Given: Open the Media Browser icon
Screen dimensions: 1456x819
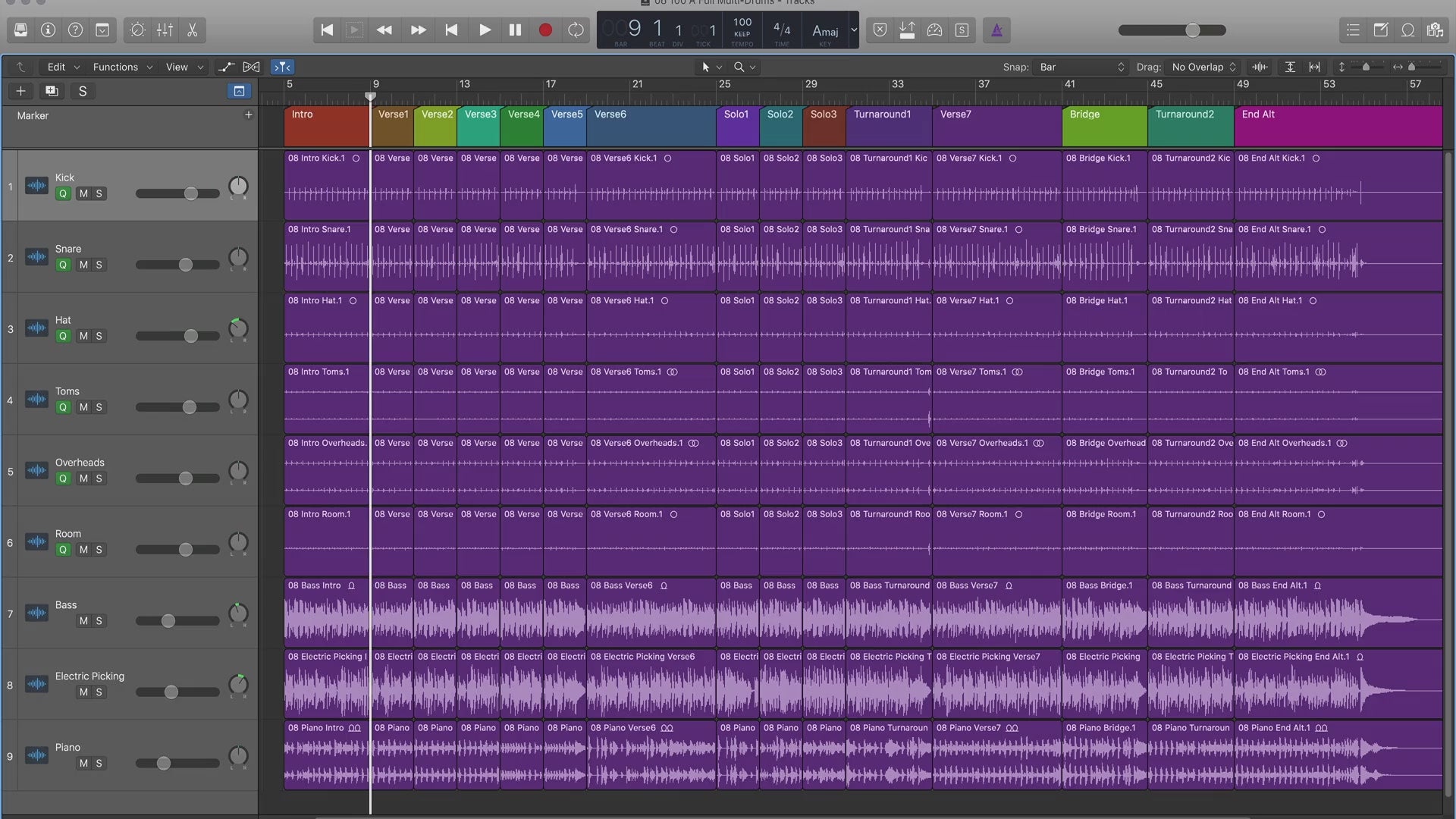Looking at the screenshot, I should tap(1435, 30).
